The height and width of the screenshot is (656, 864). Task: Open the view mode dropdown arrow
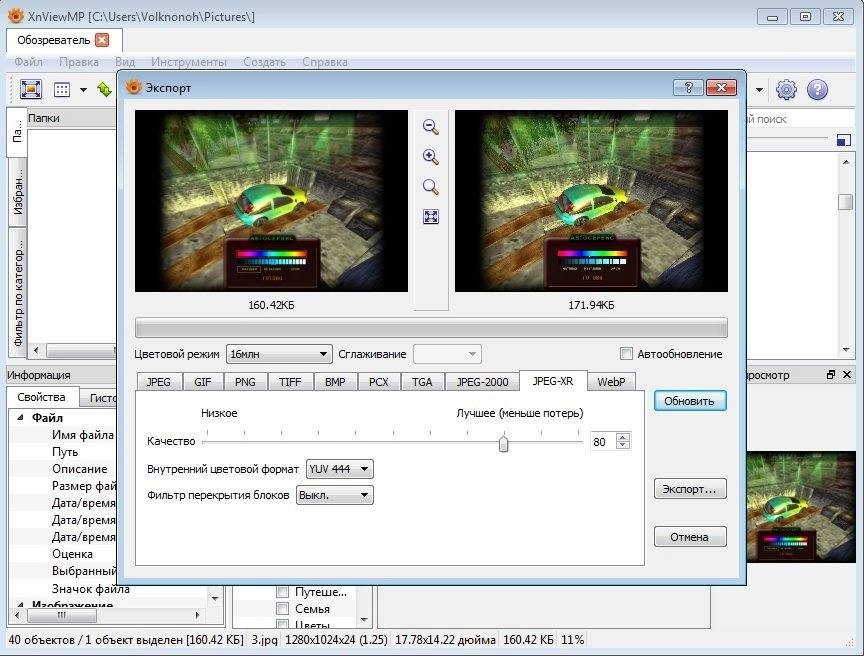tap(83, 90)
